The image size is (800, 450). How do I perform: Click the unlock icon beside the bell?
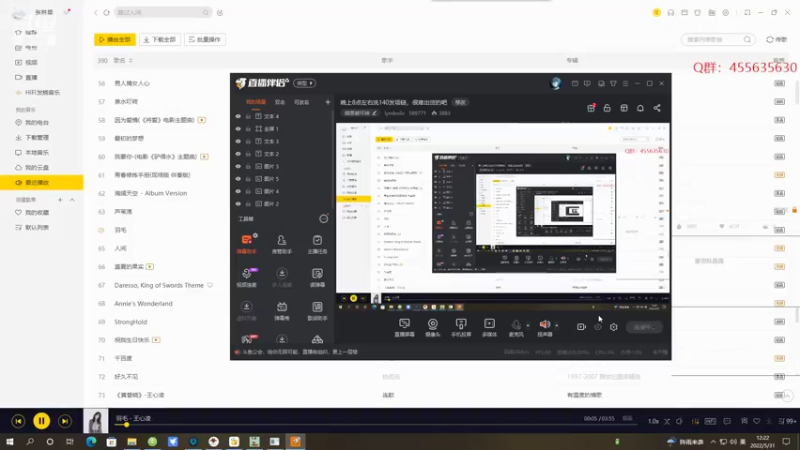(607, 108)
